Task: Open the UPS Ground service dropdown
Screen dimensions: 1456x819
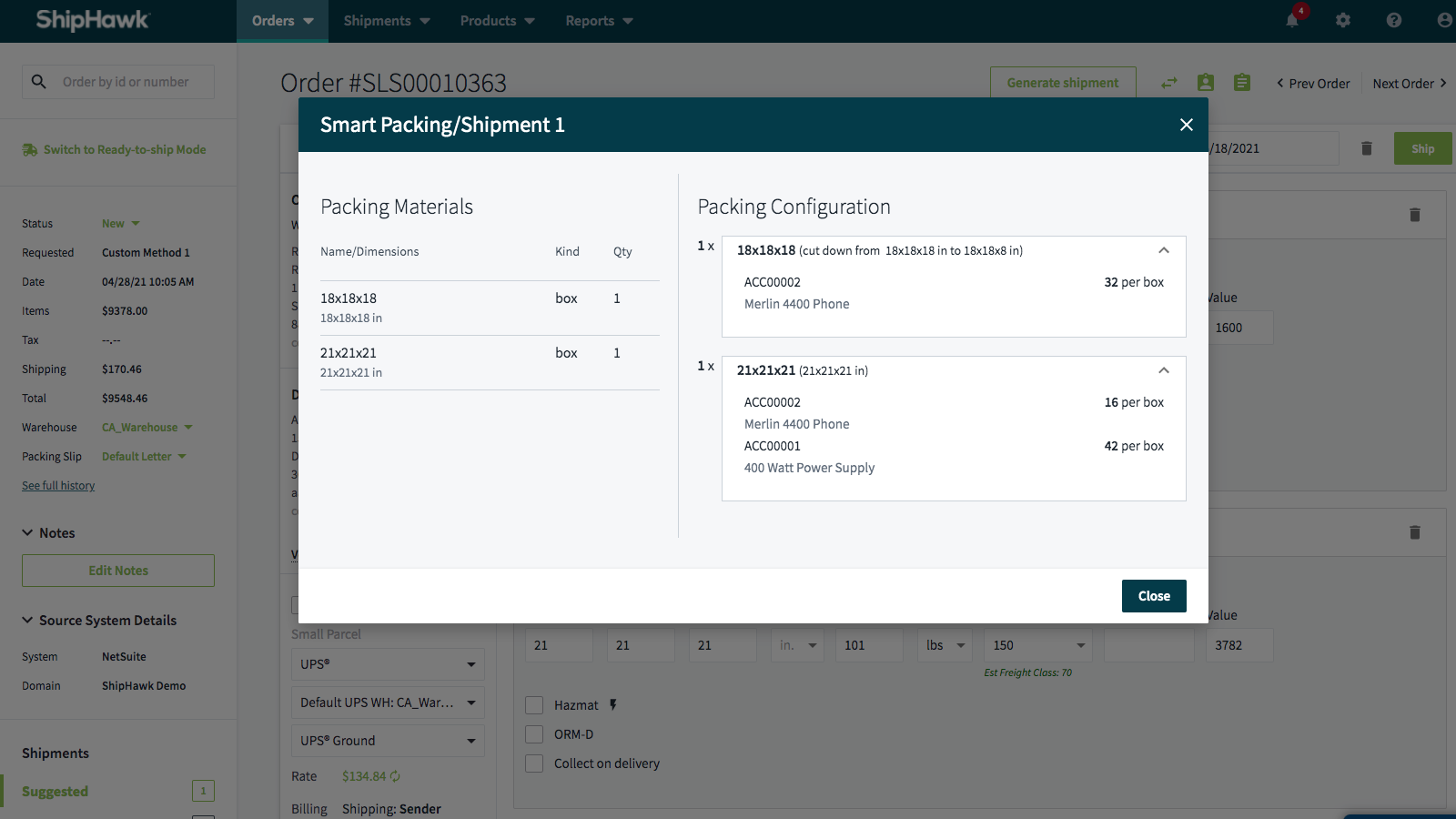Action: click(x=387, y=741)
